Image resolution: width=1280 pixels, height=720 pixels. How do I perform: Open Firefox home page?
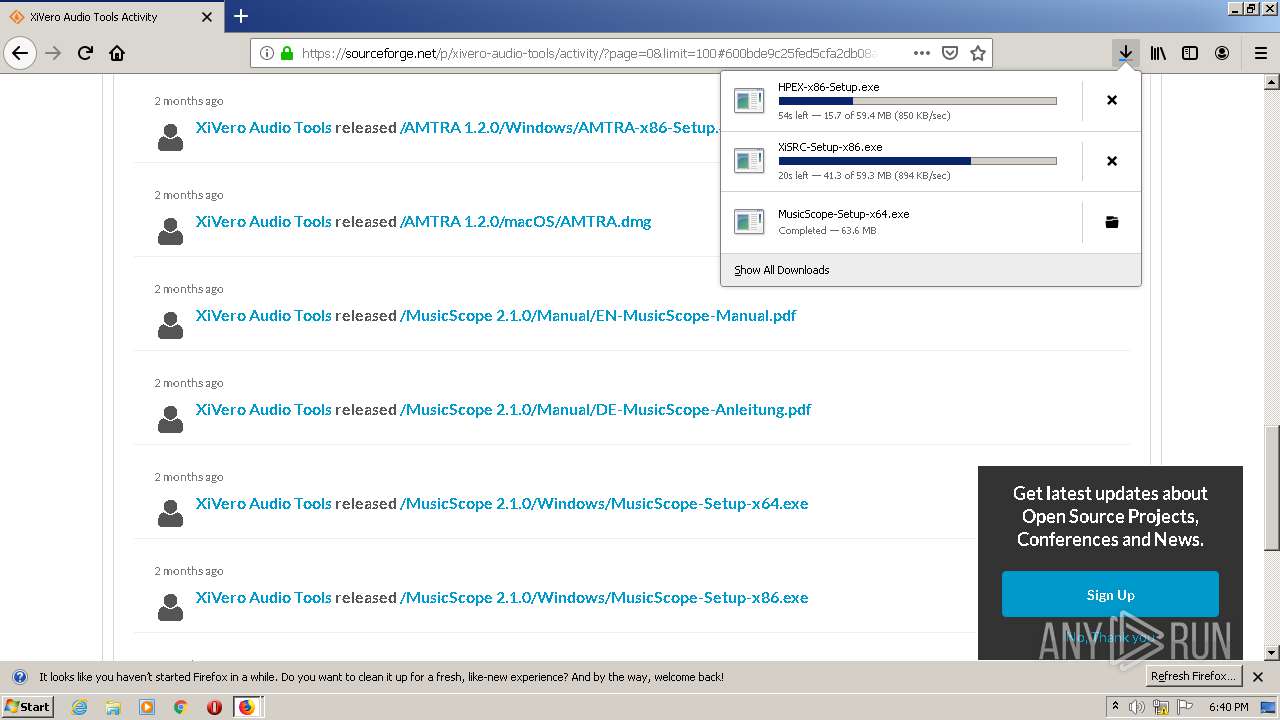[x=117, y=53]
